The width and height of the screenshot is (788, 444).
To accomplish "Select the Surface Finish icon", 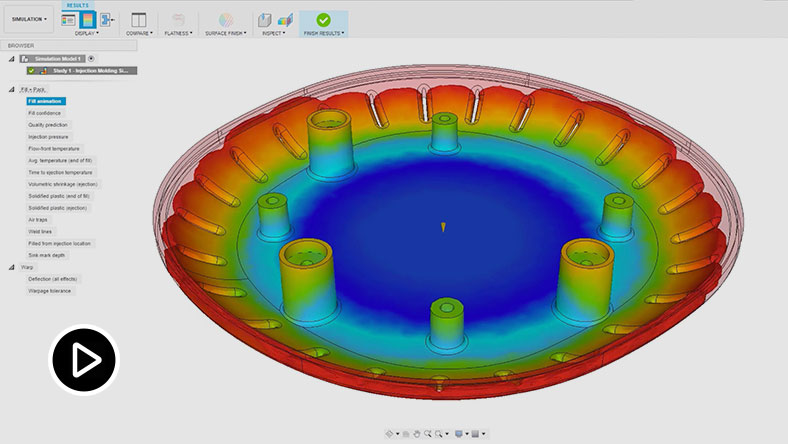I will point(226,19).
